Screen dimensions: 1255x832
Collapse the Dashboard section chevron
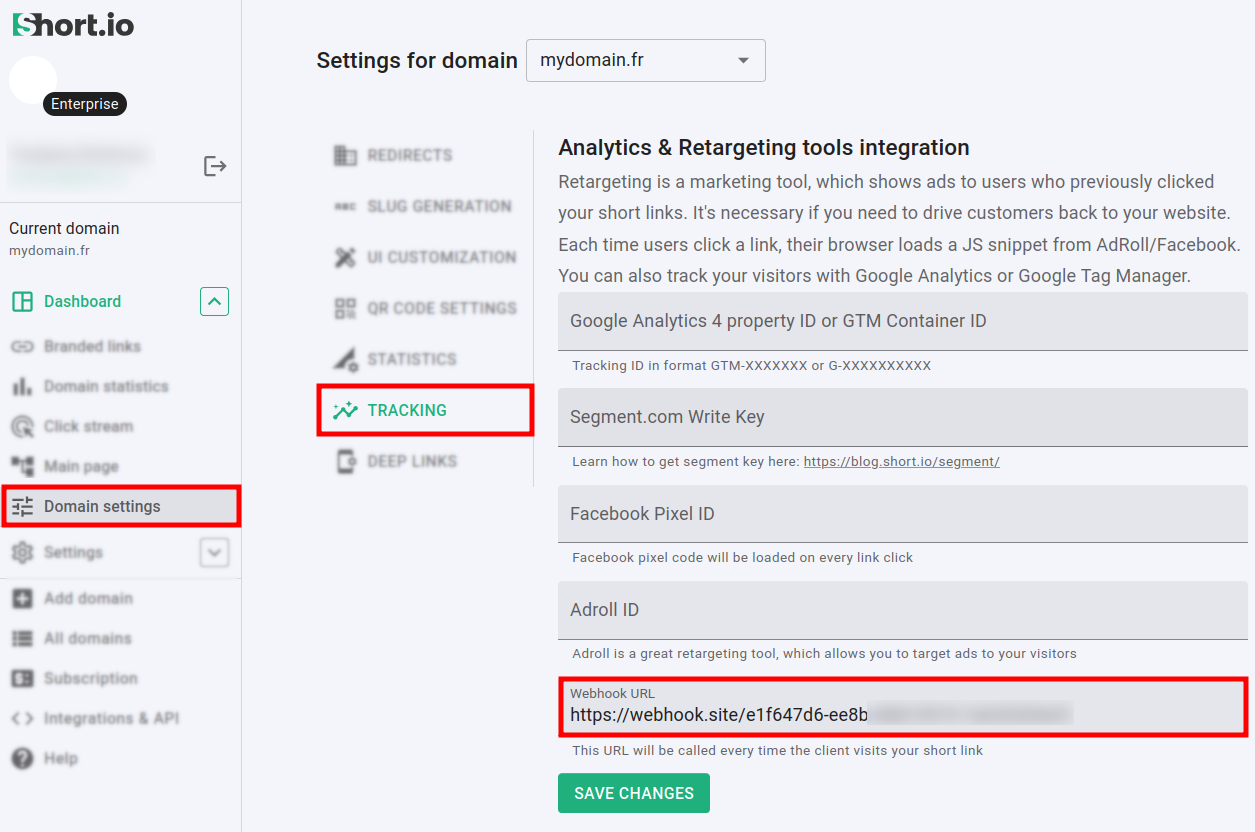[214, 301]
